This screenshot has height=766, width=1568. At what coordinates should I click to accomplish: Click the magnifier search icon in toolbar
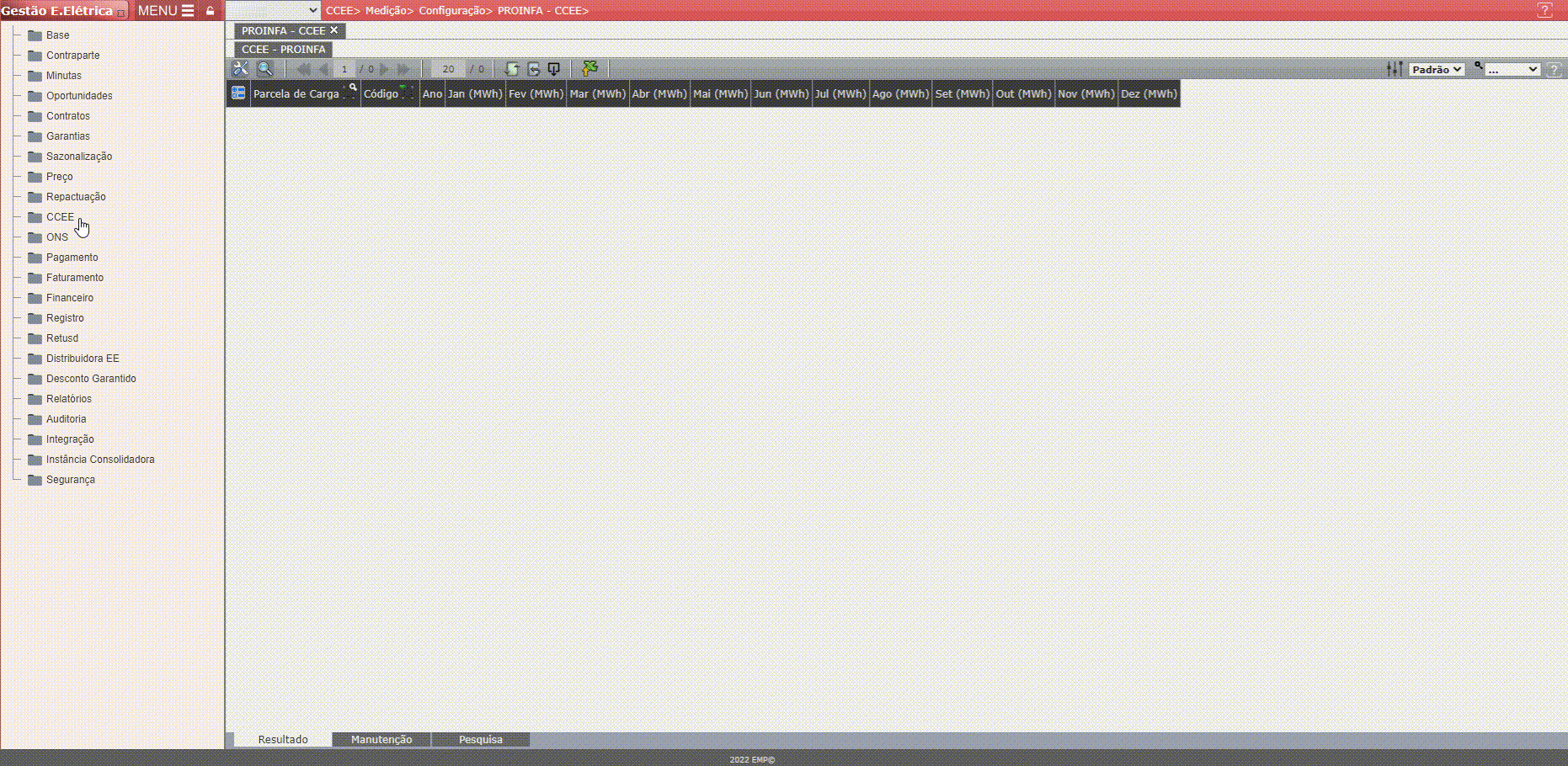[264, 69]
